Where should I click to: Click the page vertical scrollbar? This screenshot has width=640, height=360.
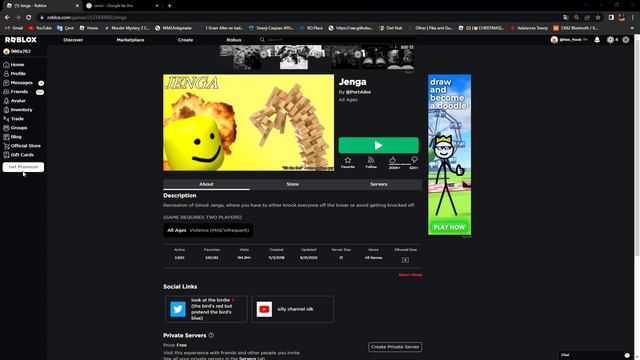(x=637, y=147)
